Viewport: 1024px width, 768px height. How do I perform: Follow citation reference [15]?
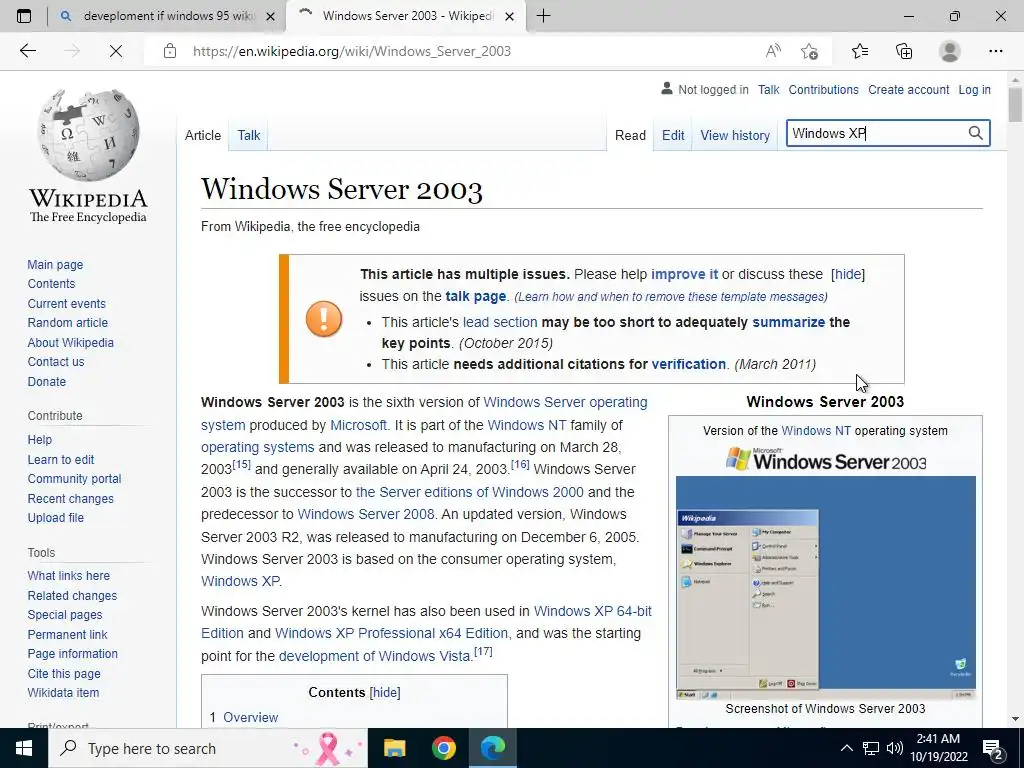click(x=241, y=464)
